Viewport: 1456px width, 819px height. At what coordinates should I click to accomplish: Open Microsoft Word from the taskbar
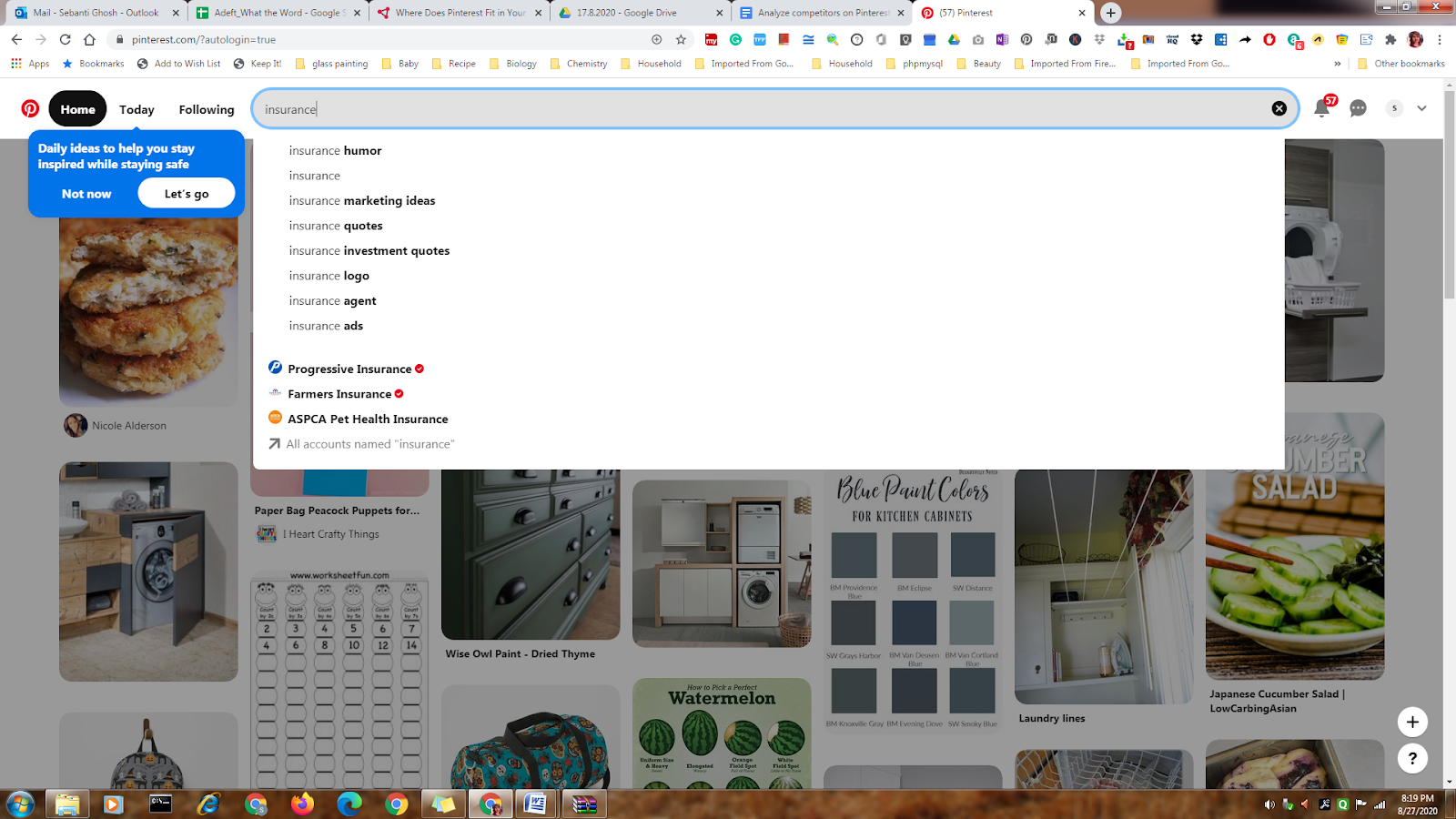(x=535, y=804)
